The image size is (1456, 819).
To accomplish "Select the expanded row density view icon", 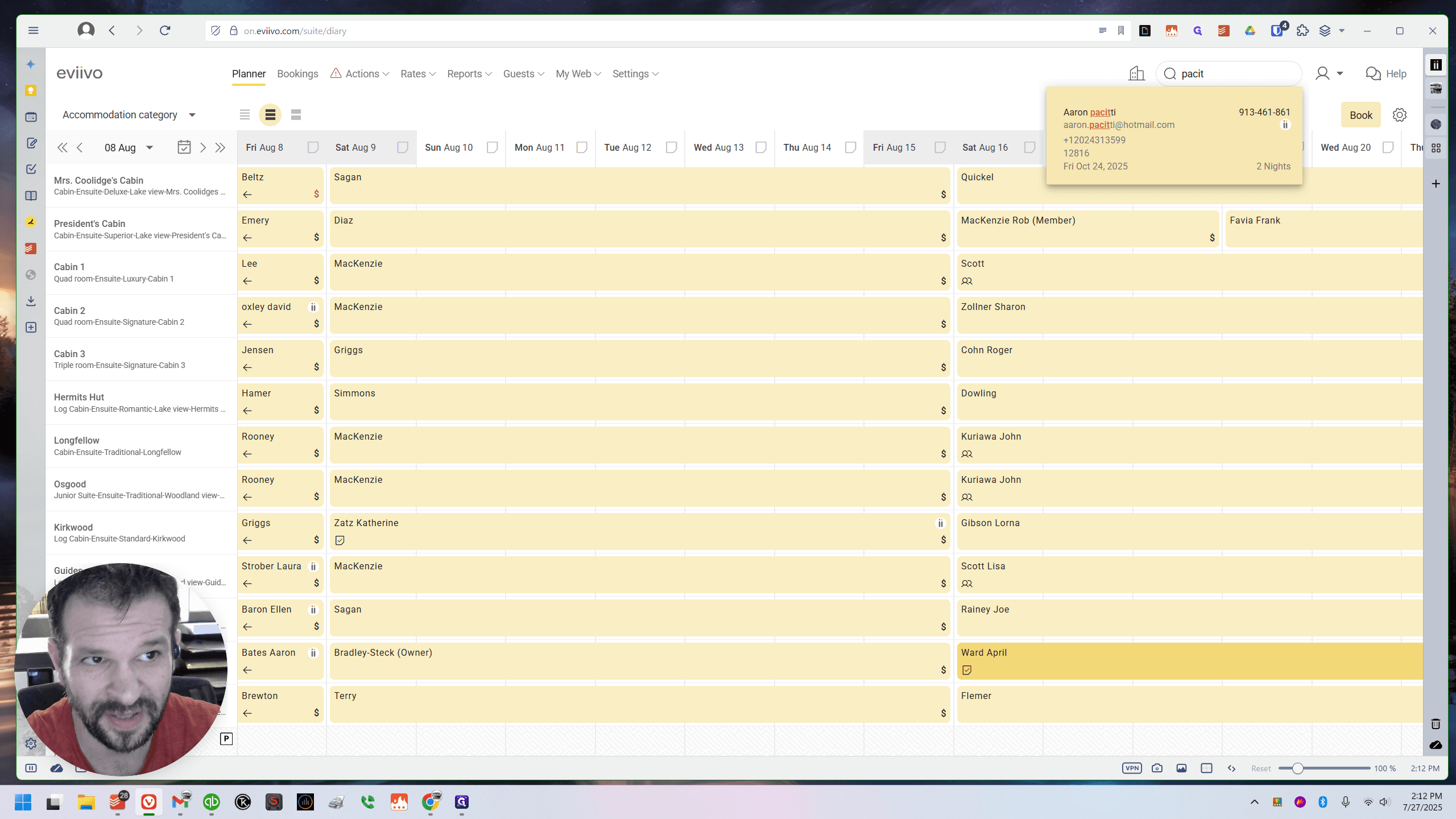I will (x=296, y=115).
